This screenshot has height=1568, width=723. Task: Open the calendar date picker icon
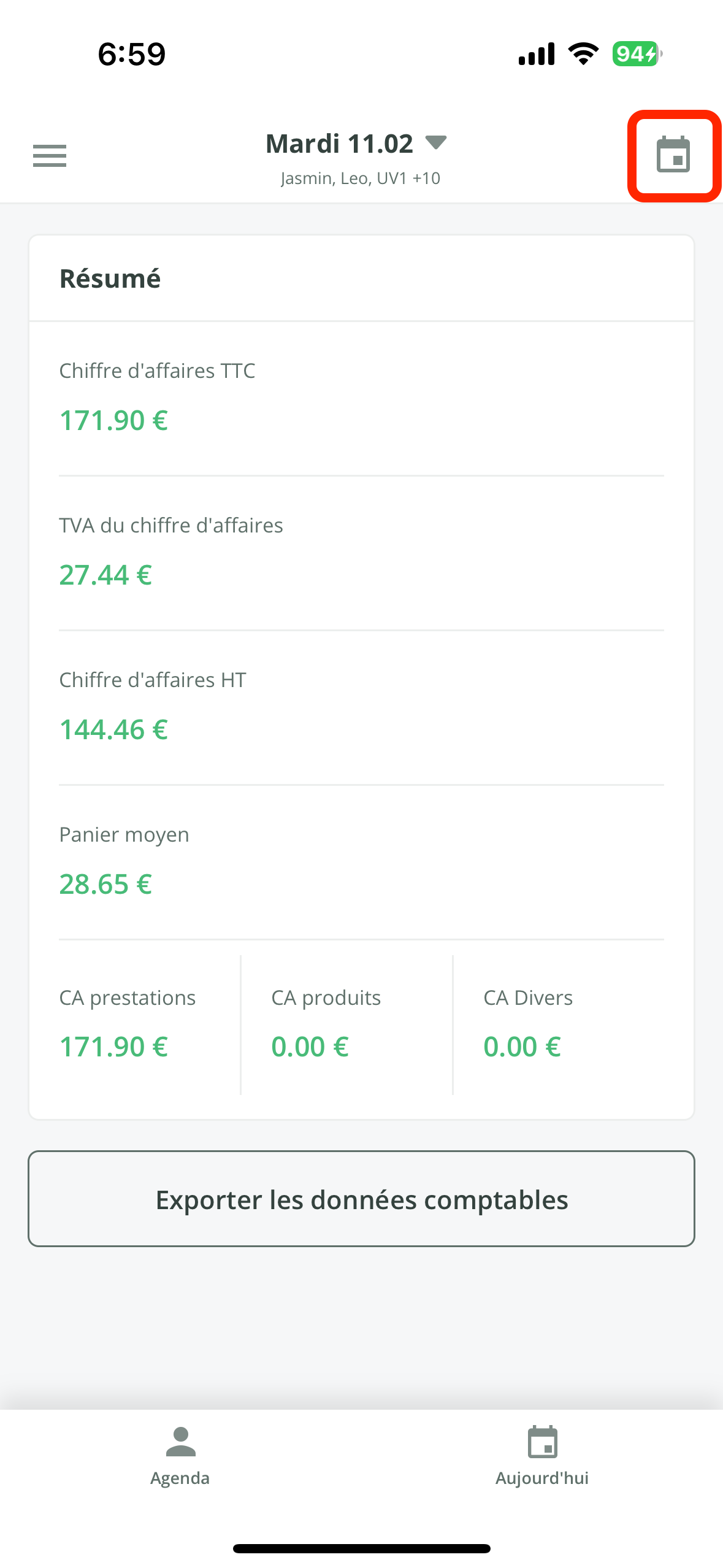pyautogui.click(x=673, y=155)
